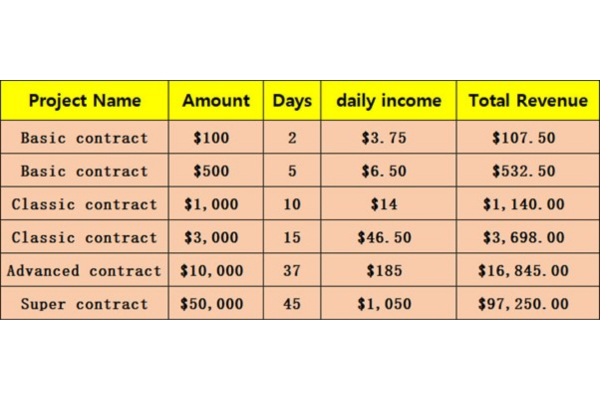
Task: Select the $3.75 daily income cell
Action: [x=389, y=137]
